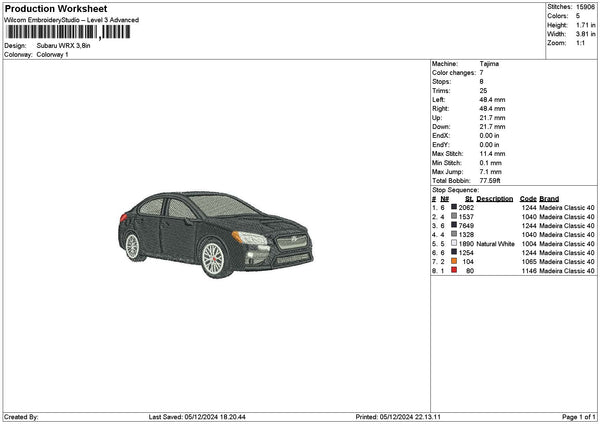The image size is (600, 424).
Task: Click the Height value 1.71 in
Action: click(585, 25)
